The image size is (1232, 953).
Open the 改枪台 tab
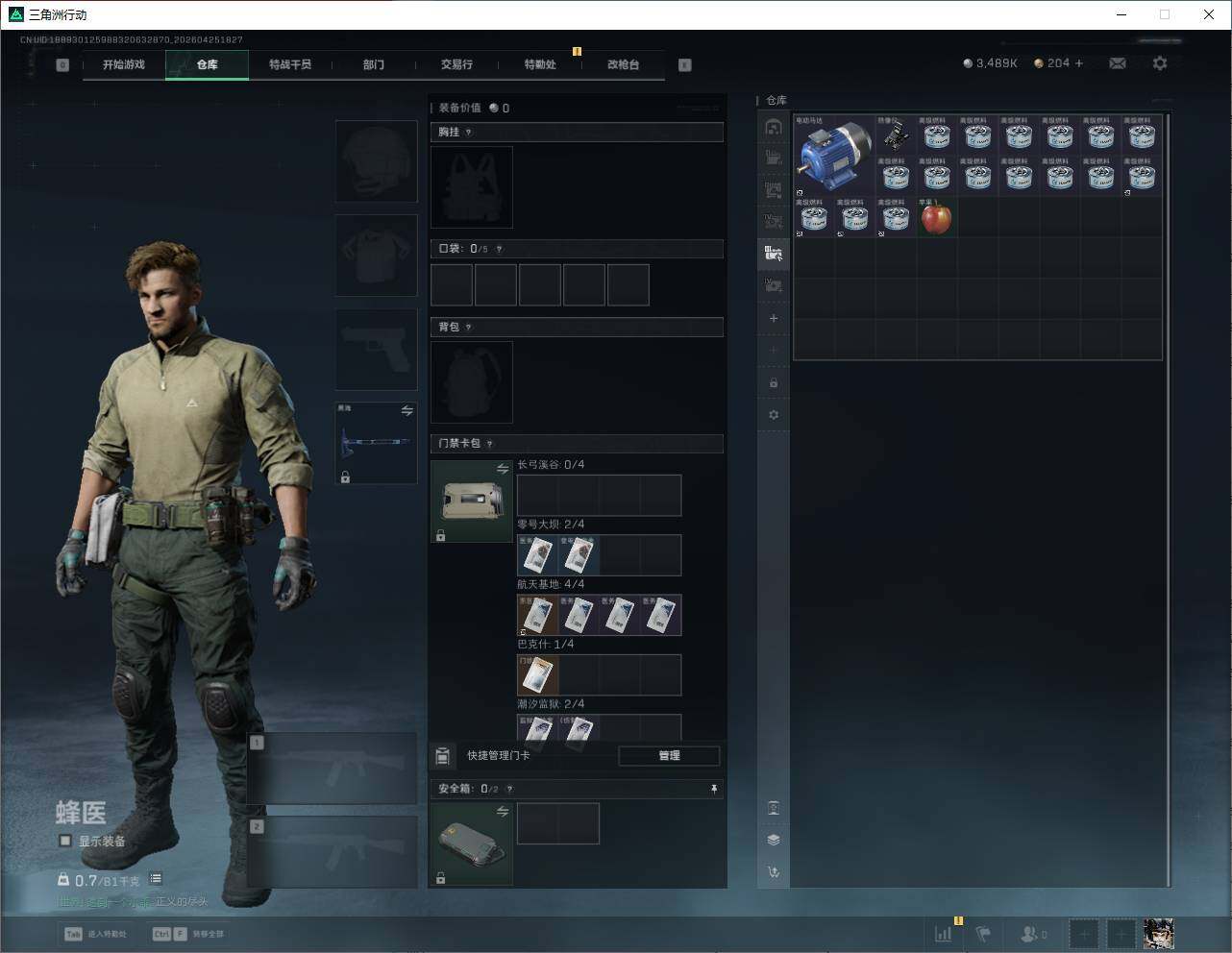pos(623,64)
